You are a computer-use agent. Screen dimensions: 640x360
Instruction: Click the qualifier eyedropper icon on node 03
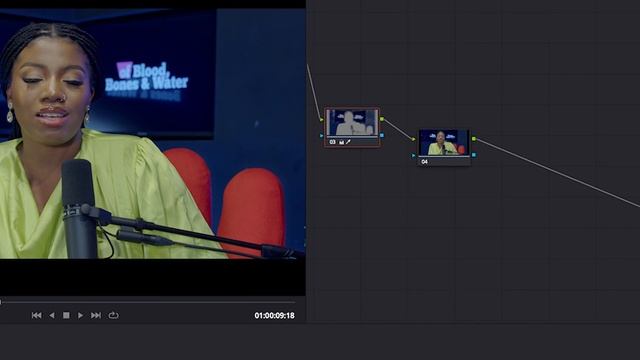point(348,142)
